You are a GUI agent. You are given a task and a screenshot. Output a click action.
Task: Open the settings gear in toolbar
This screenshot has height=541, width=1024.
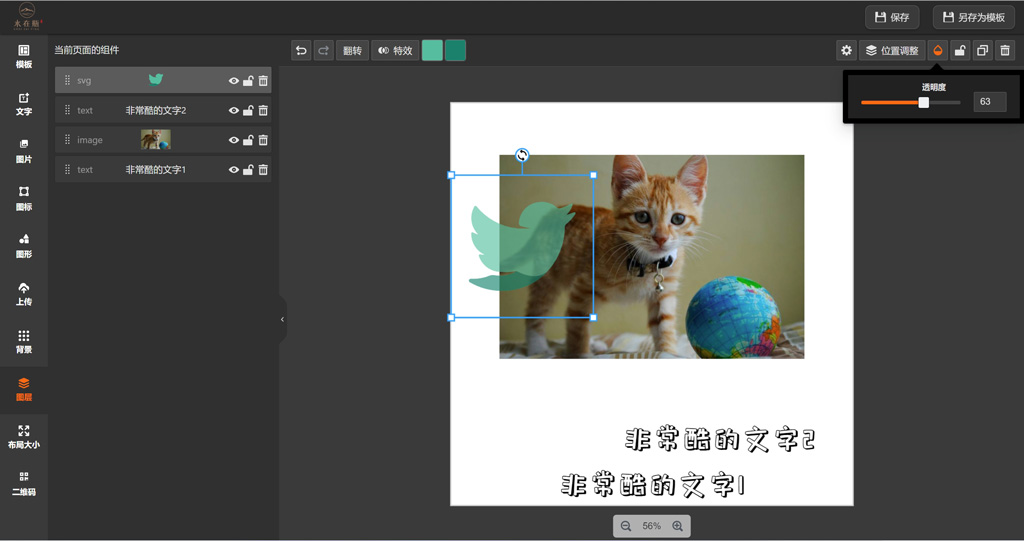click(846, 50)
